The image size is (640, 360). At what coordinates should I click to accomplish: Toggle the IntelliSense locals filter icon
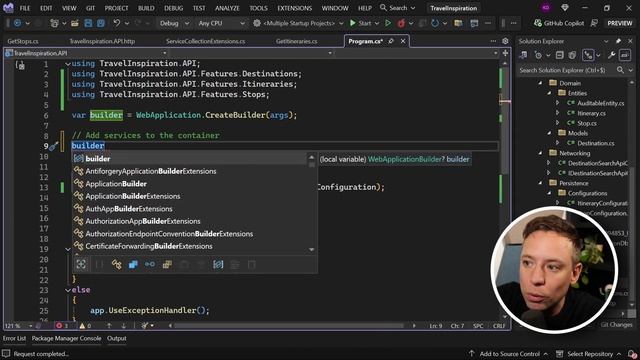coord(218,264)
